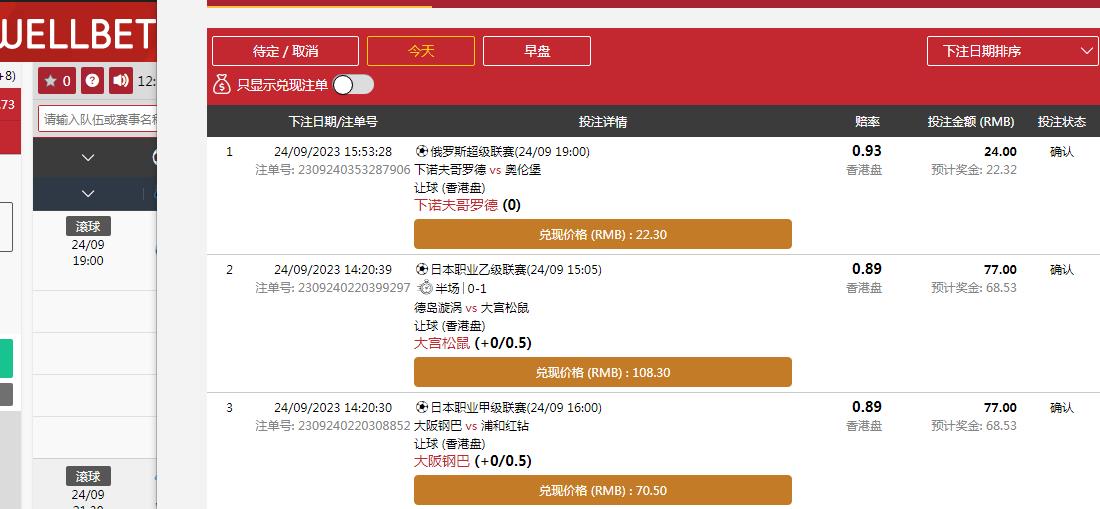Switch to 早盘 tab

tap(537, 51)
